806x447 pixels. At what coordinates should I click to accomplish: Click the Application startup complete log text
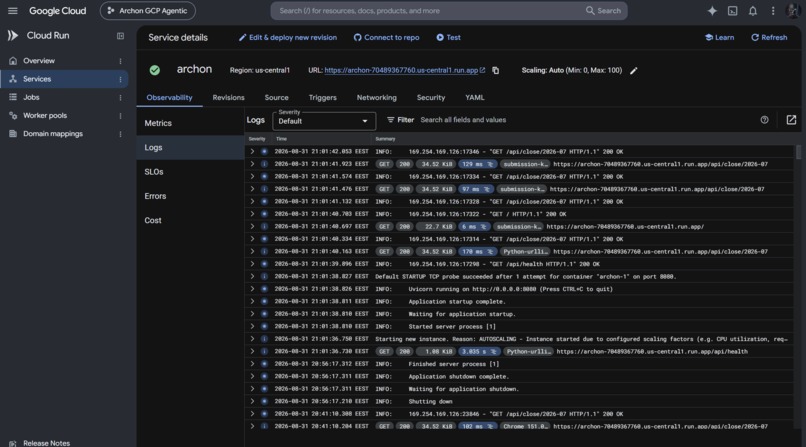click(x=457, y=302)
